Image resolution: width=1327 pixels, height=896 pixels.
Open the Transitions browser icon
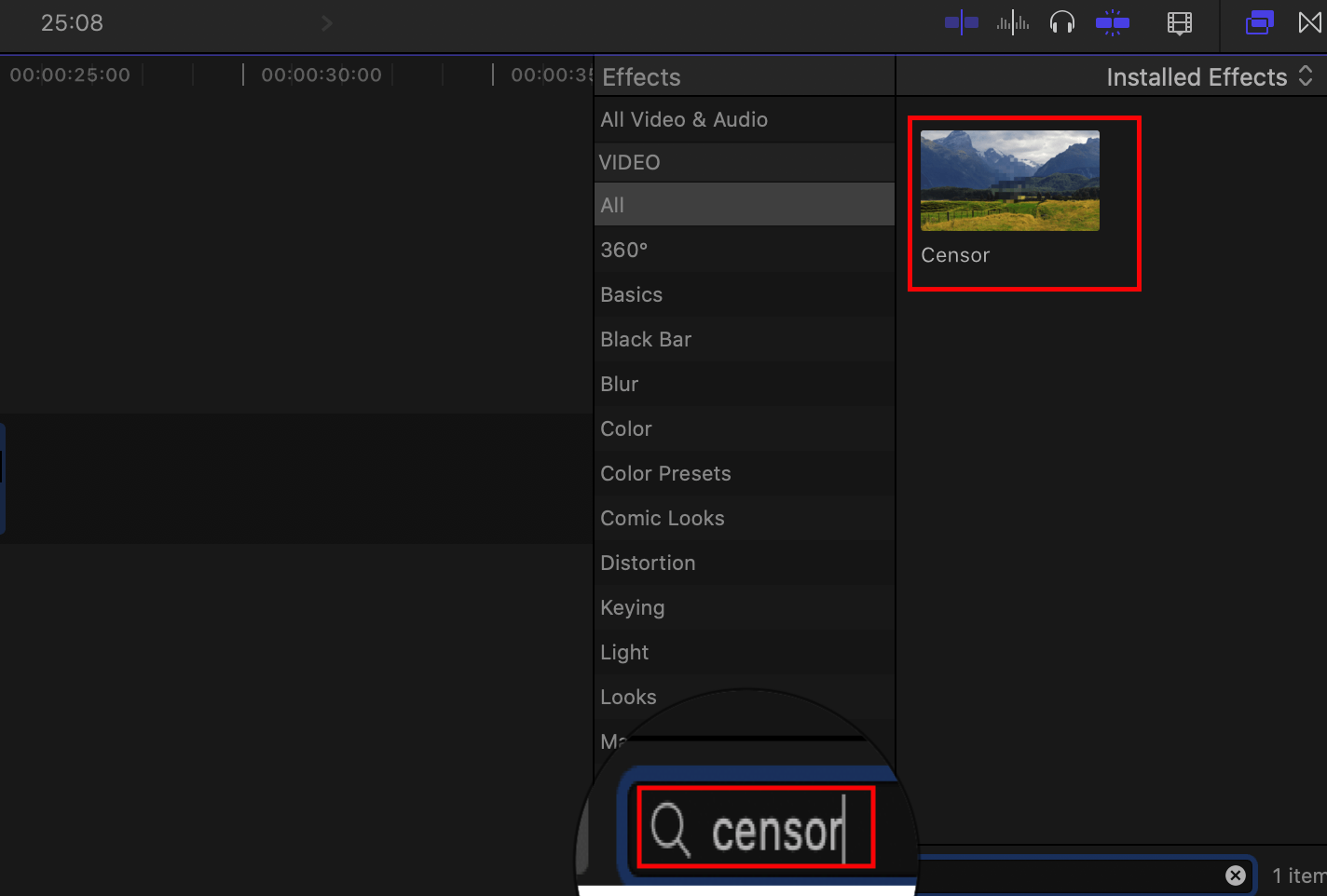[1310, 22]
